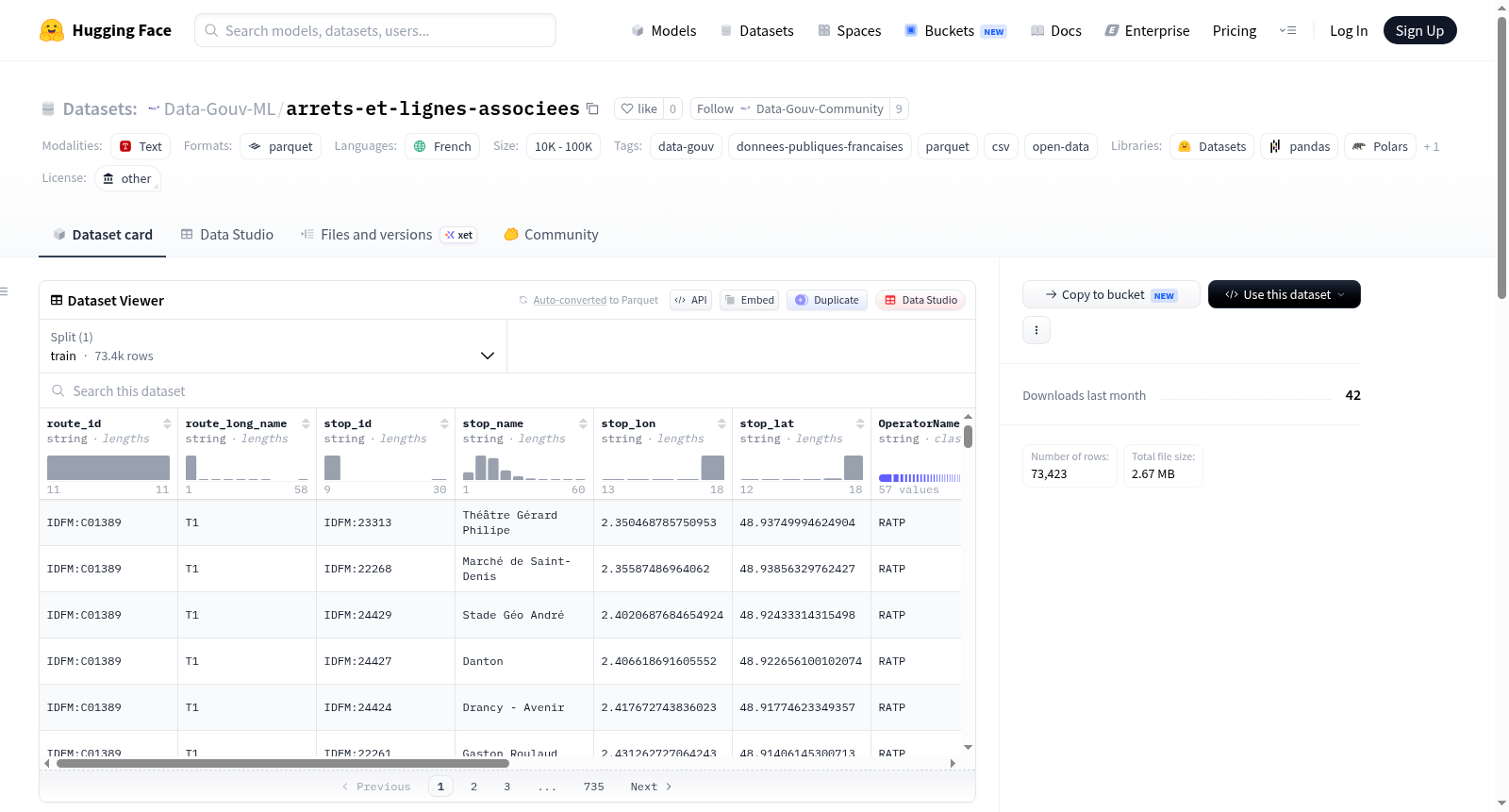Viewport: 1509px width, 812px height.
Task: Copy dataset name using copy icon
Action: click(592, 108)
